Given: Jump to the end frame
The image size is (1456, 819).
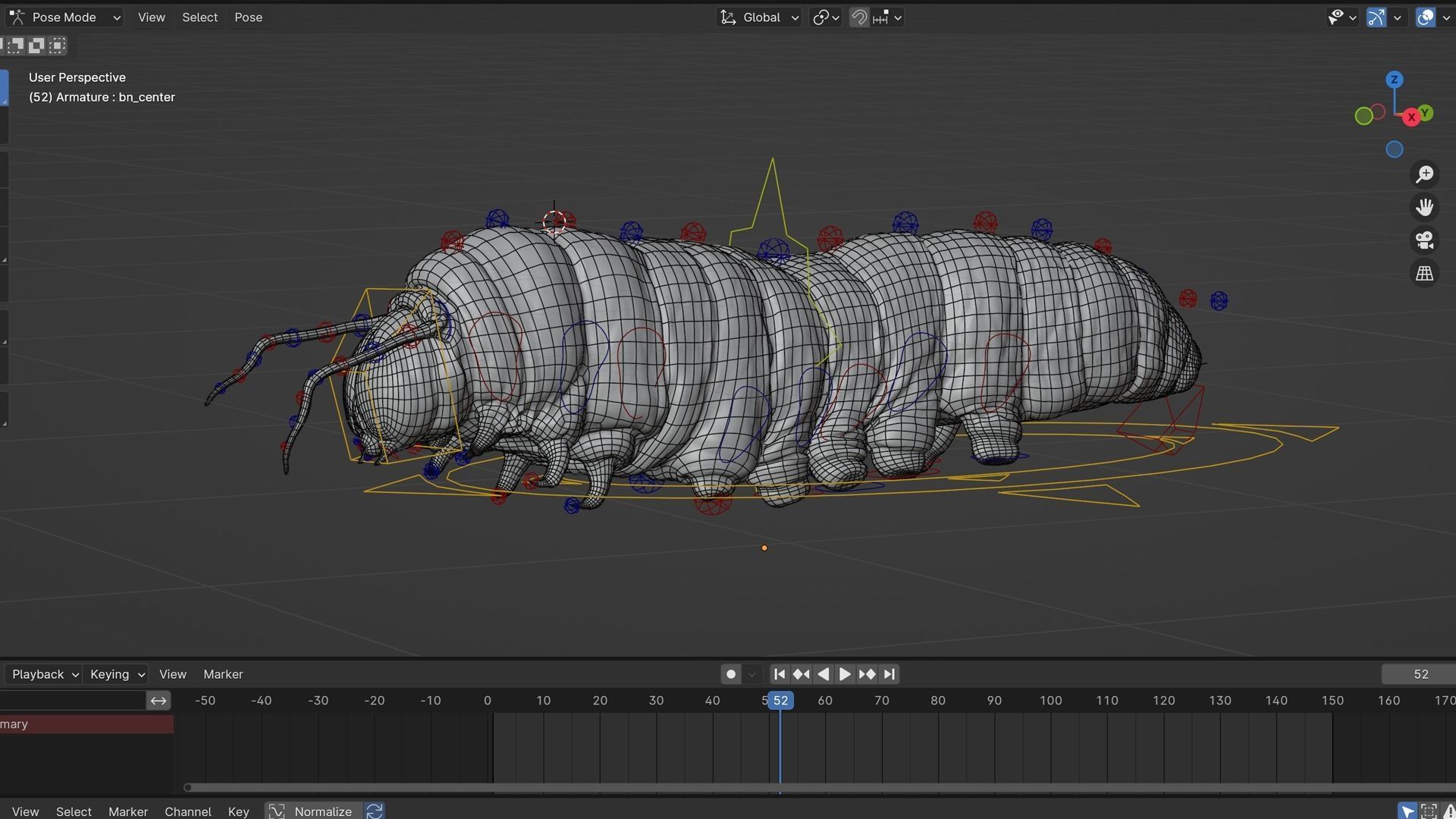Looking at the screenshot, I should 889,674.
